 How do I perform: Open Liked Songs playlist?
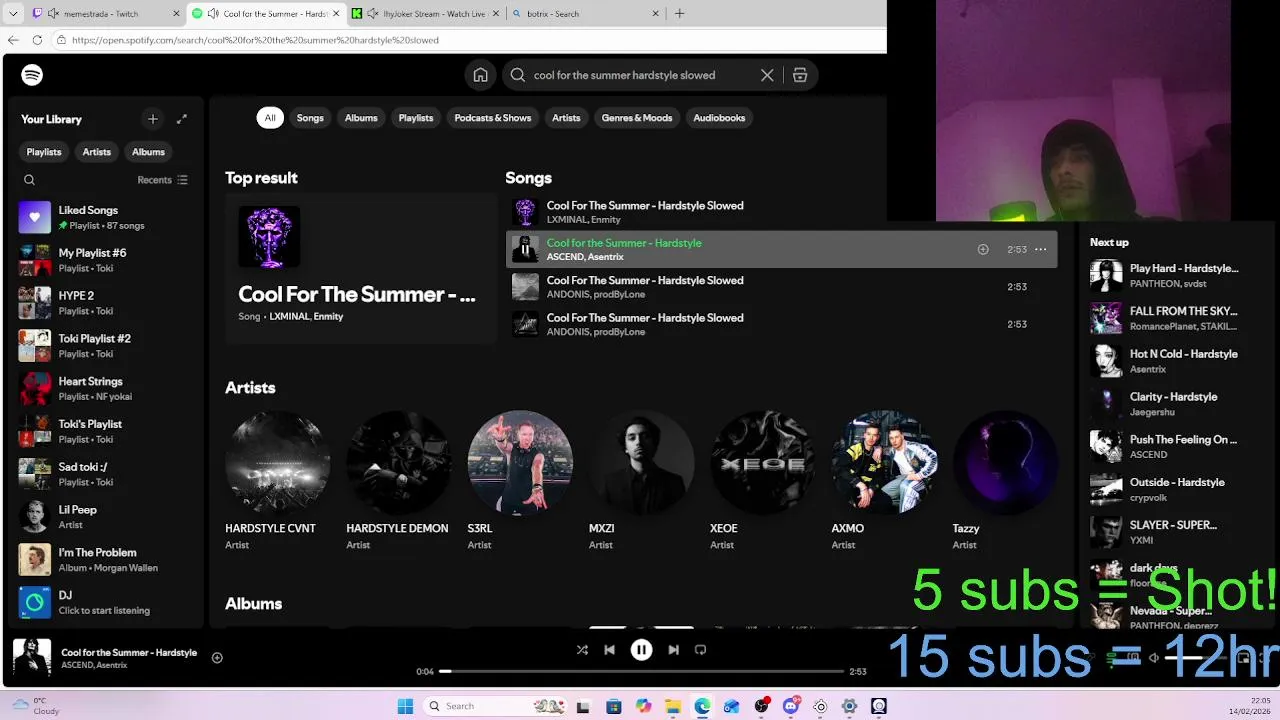(105, 217)
